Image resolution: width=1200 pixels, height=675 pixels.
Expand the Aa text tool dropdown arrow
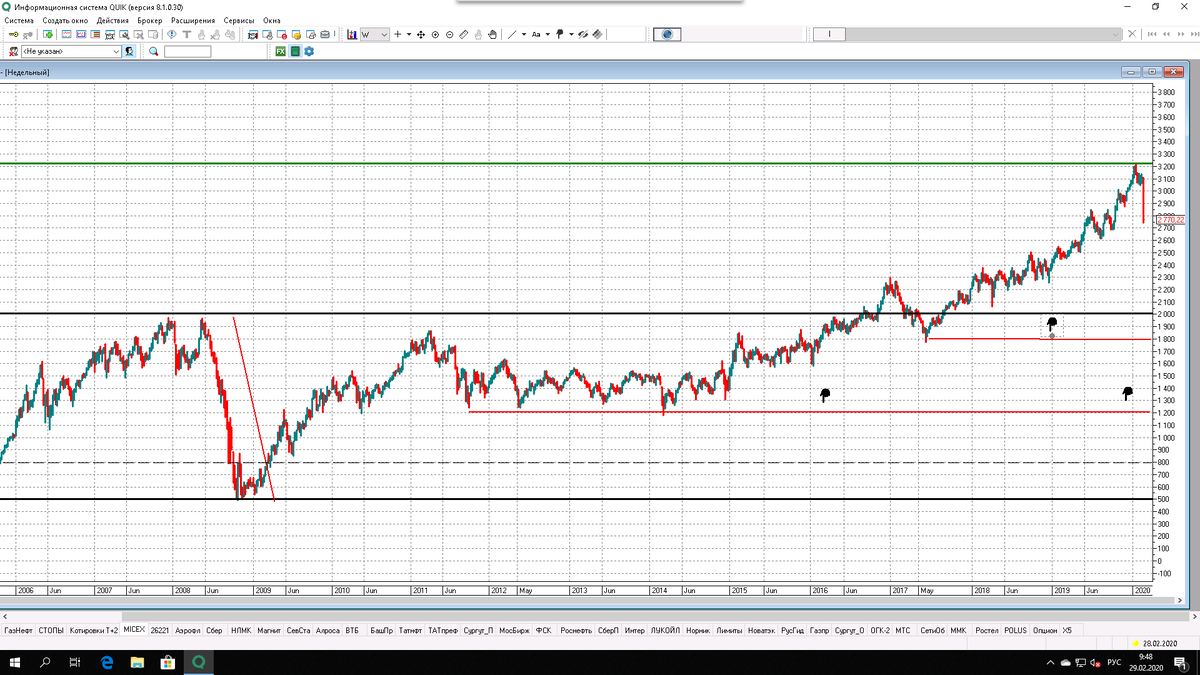(547, 34)
